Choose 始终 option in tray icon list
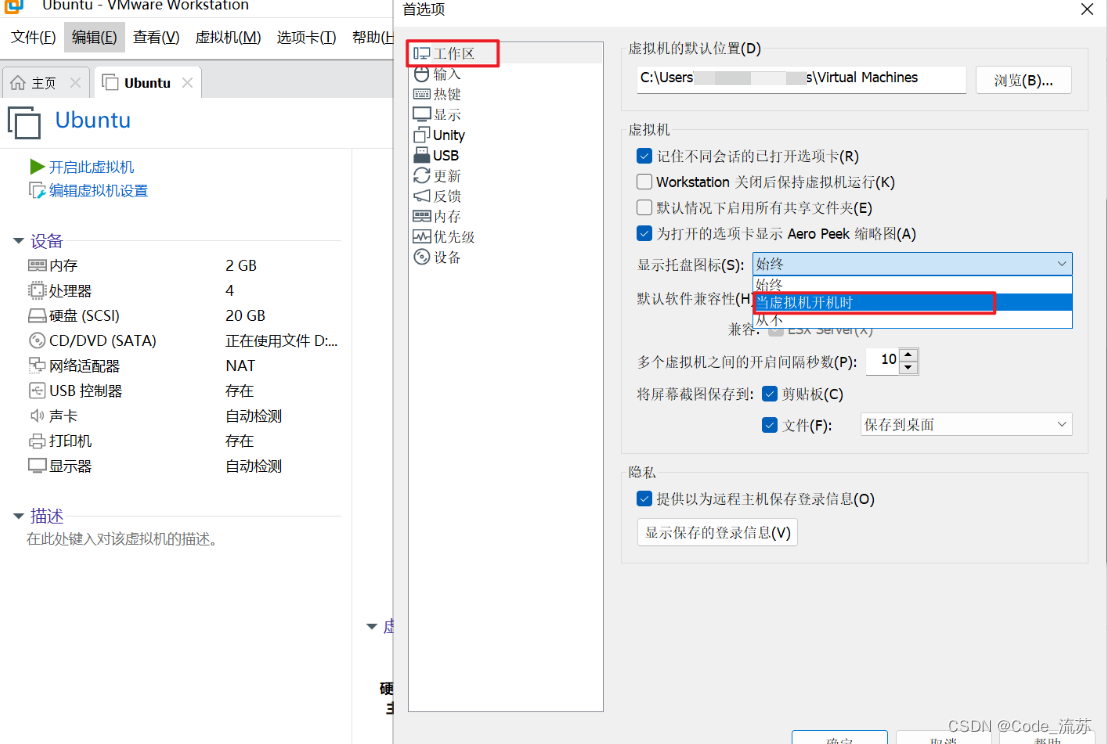 (x=912, y=284)
